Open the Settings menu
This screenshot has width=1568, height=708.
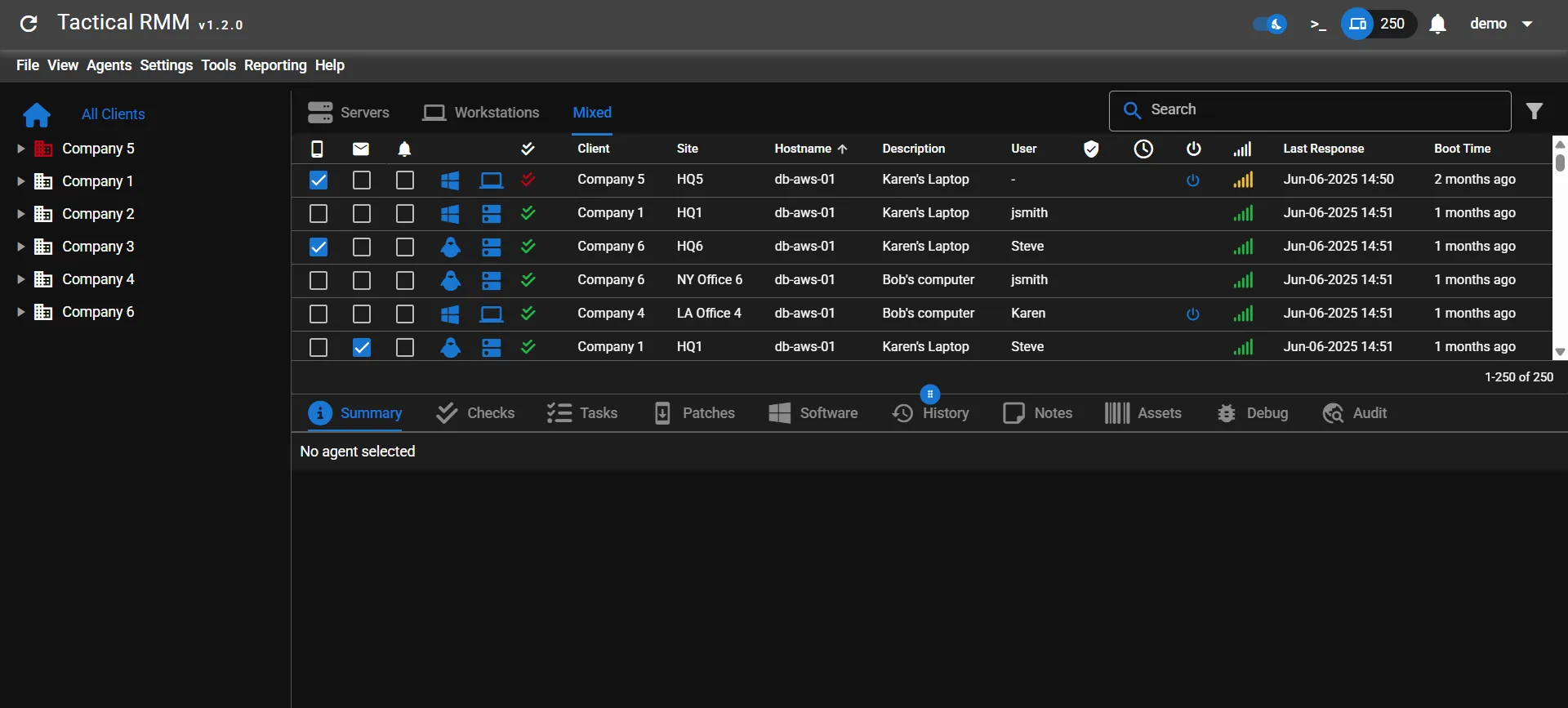pos(167,65)
